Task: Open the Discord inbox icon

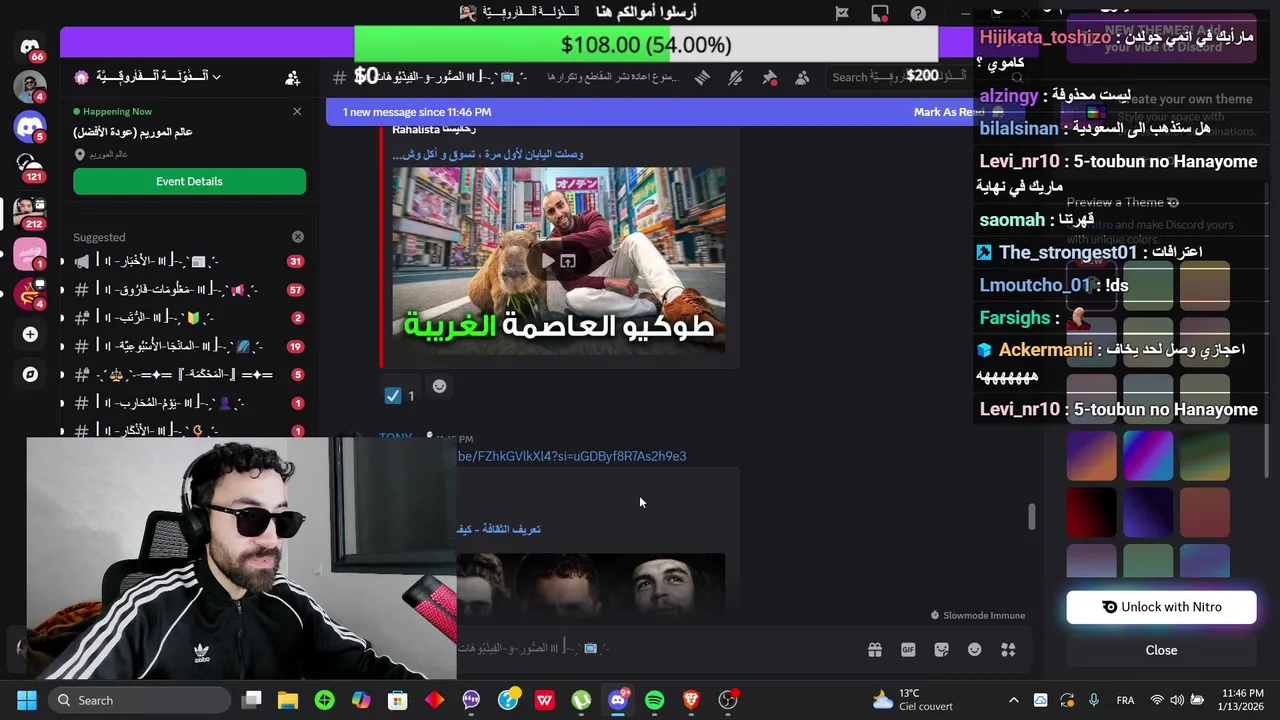Action: pyautogui.click(x=880, y=13)
